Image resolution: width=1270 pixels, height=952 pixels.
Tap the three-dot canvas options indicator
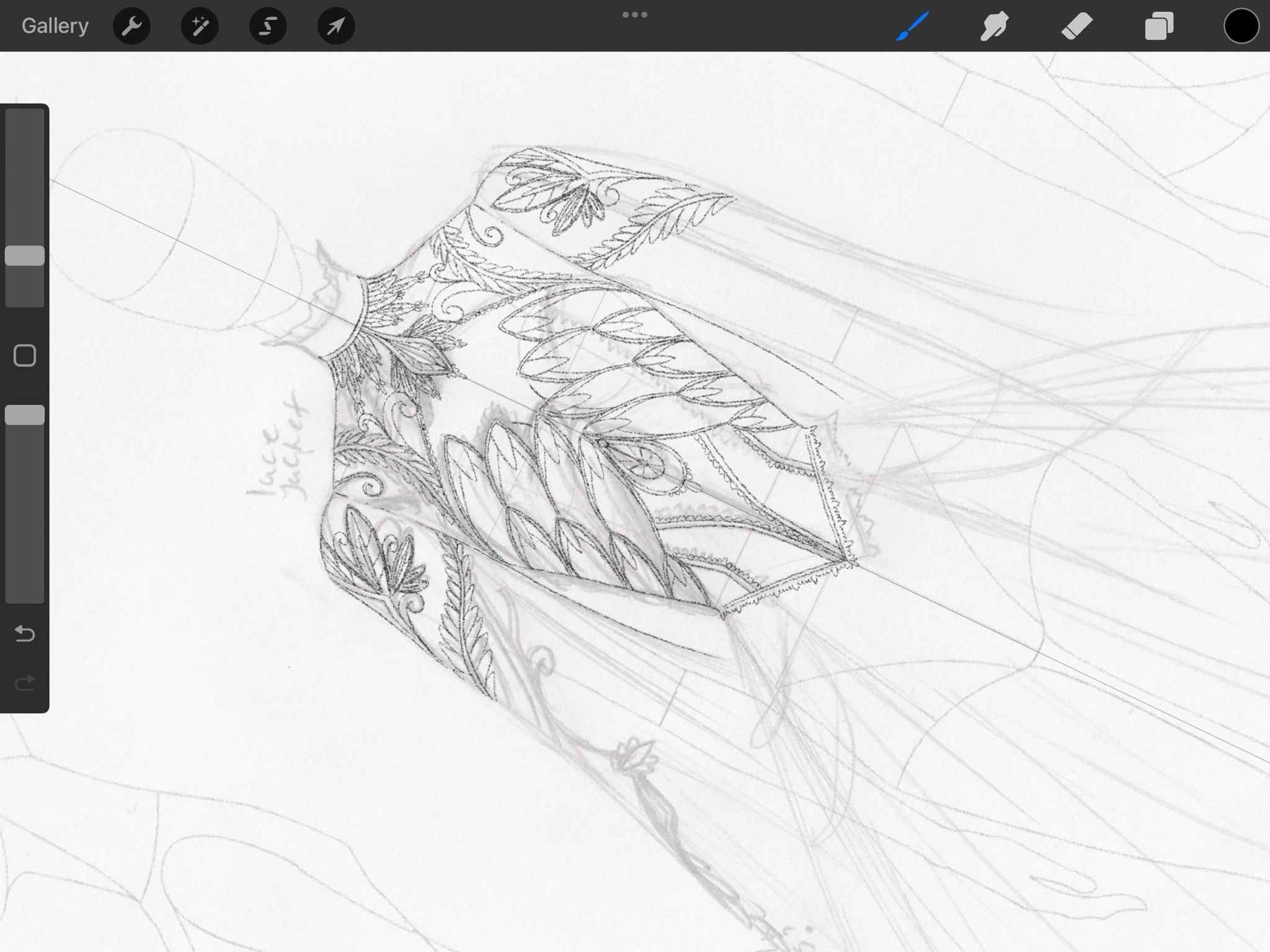[635, 14]
